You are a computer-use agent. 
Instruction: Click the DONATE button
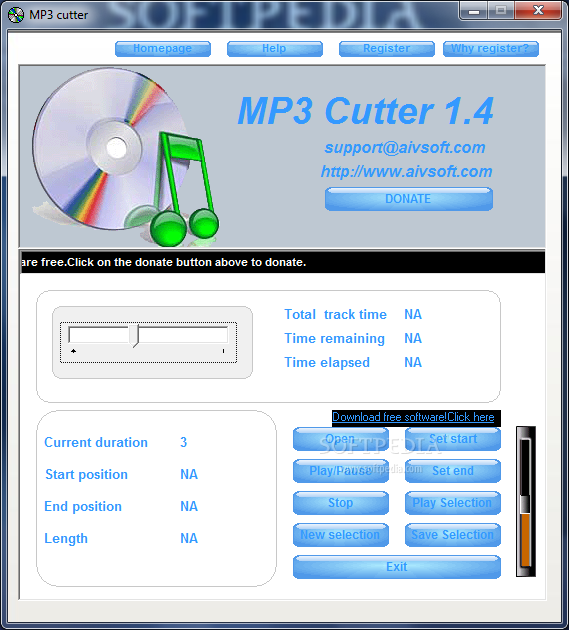pos(409,199)
